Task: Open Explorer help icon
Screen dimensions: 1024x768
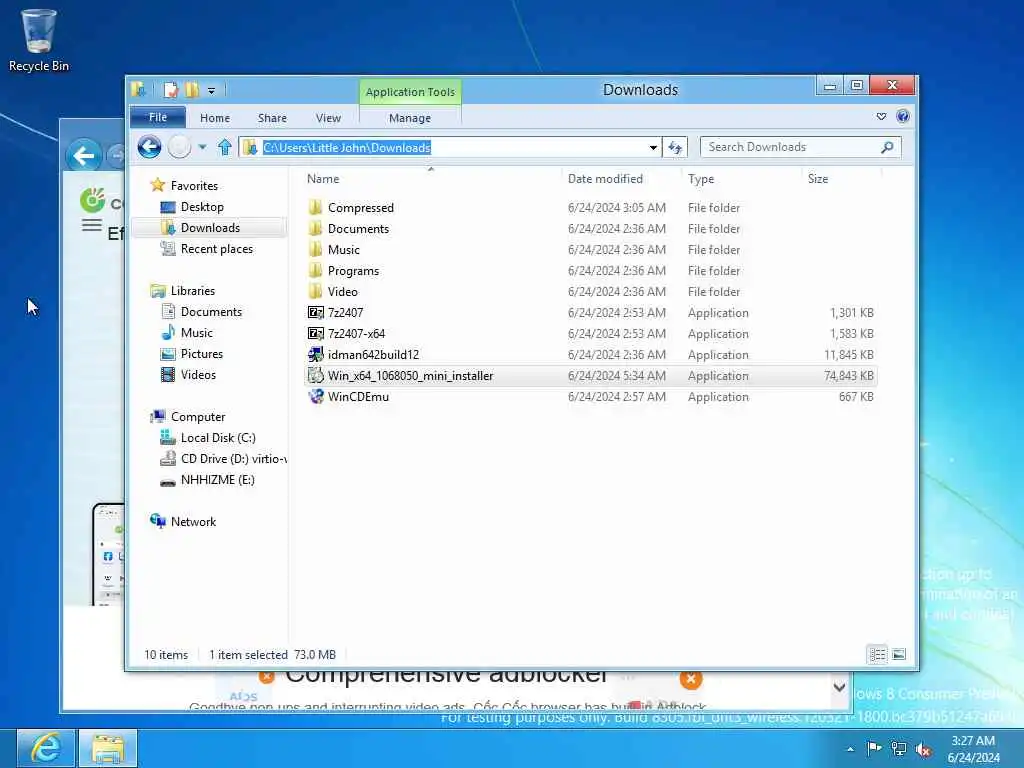Action: [903, 117]
